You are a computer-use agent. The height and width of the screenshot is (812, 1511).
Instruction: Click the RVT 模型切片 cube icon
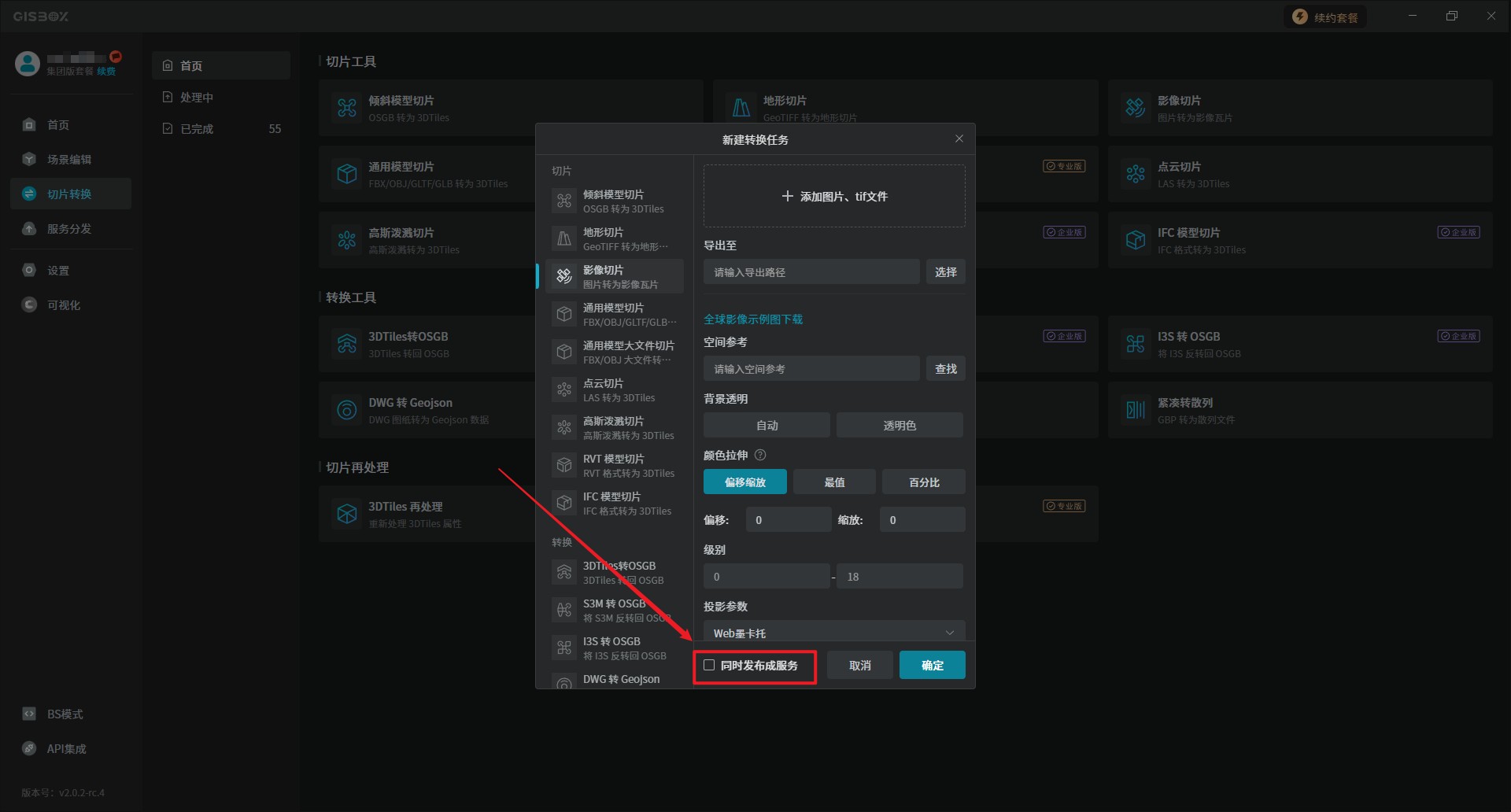(564, 465)
